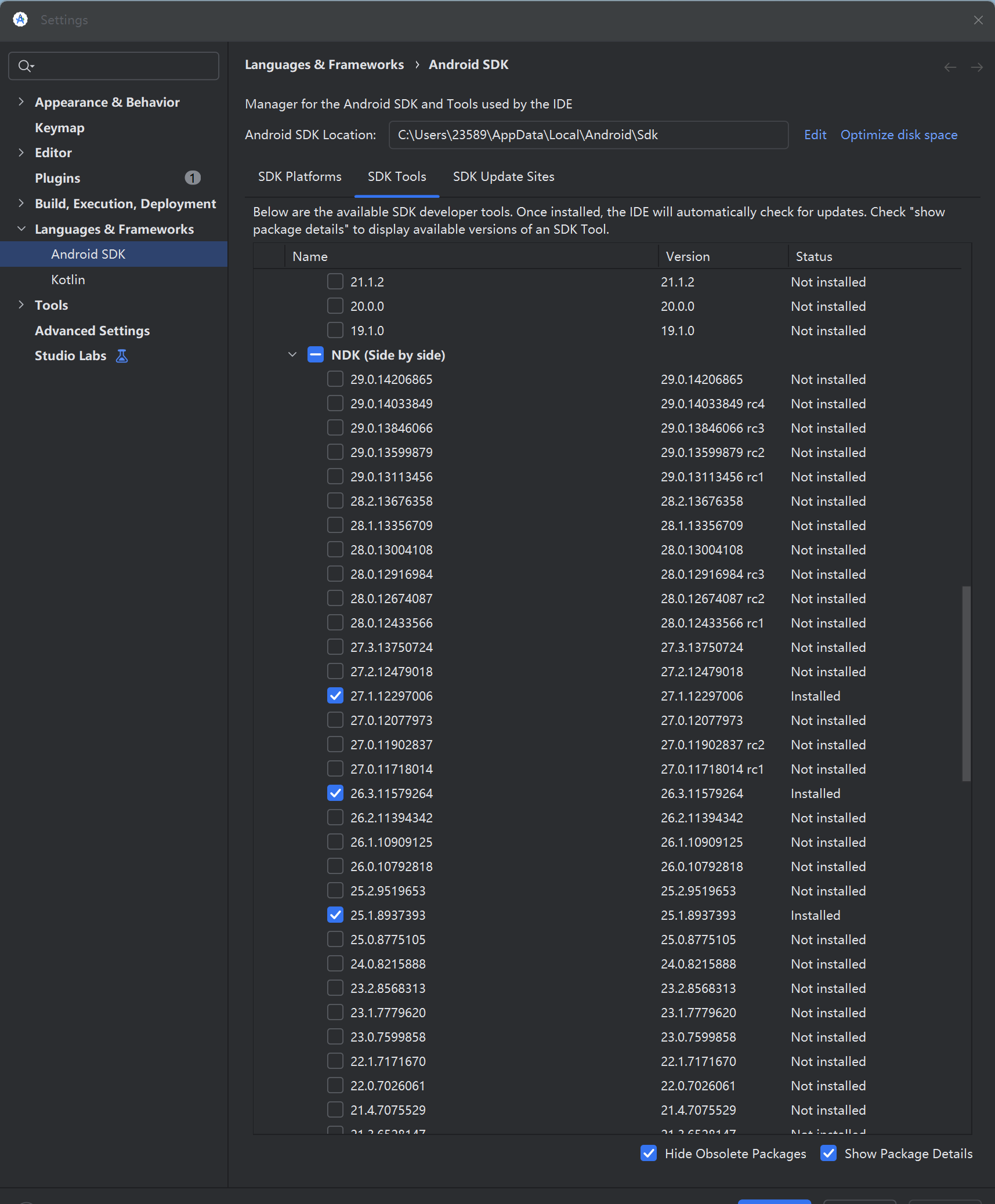Expand Build, Execution, Deployment section

pyautogui.click(x=21, y=204)
